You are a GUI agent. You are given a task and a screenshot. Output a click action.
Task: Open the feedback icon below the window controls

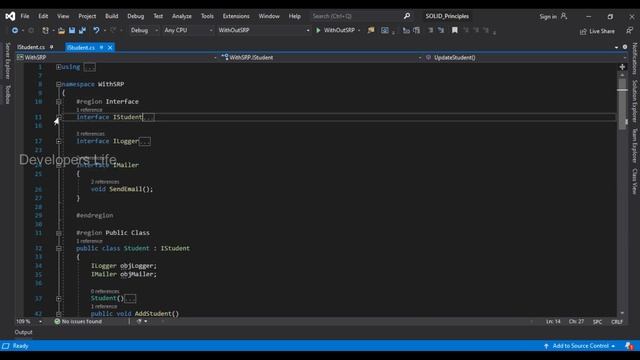click(629, 31)
